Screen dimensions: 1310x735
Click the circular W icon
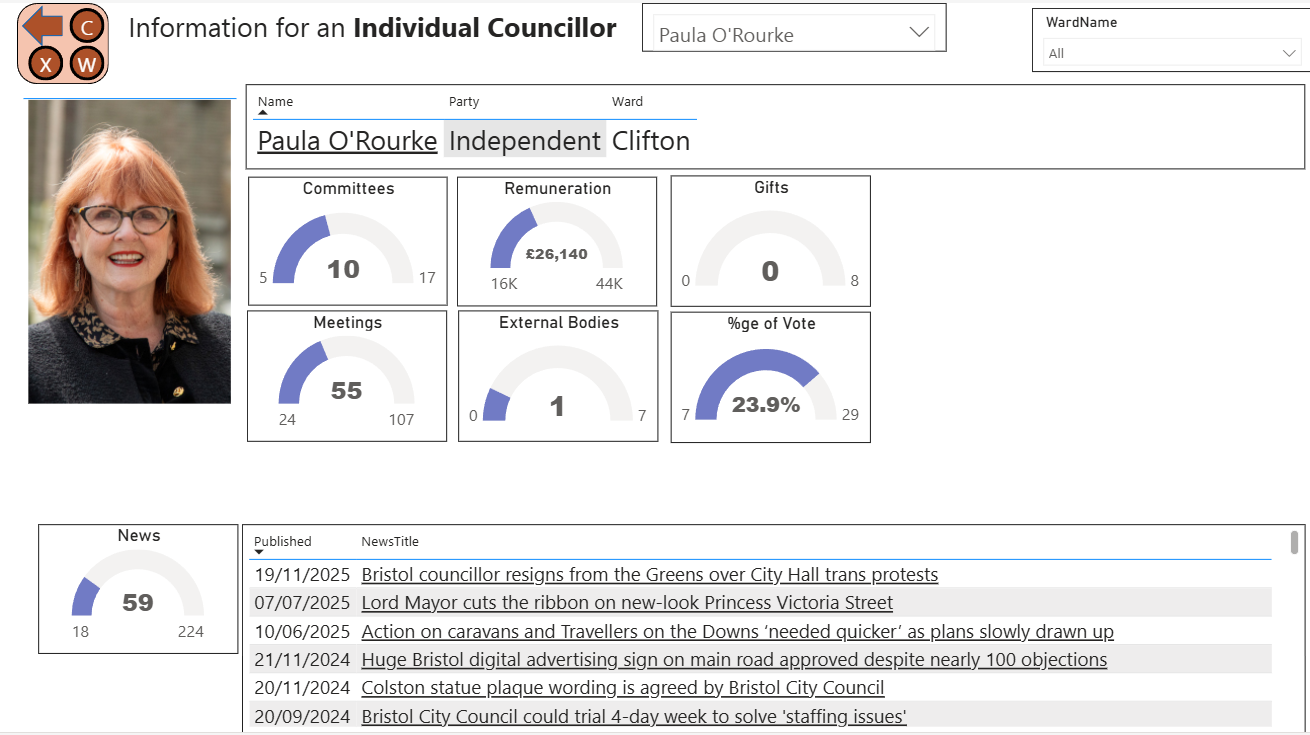(x=88, y=65)
